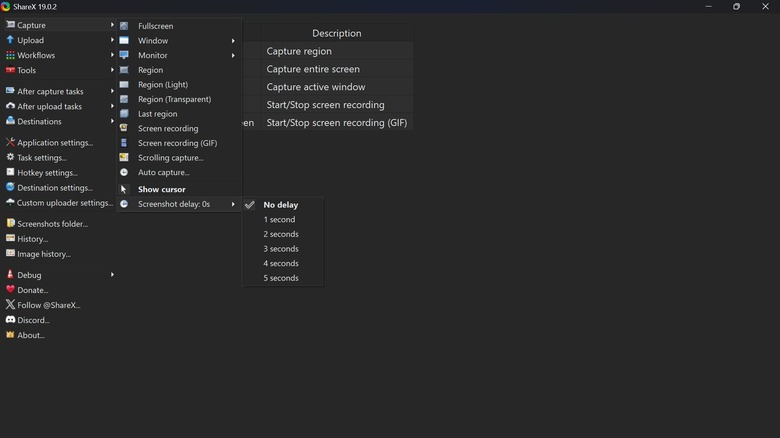Click the Monitor capture icon
Viewport: 780px width, 438px height.
124,55
